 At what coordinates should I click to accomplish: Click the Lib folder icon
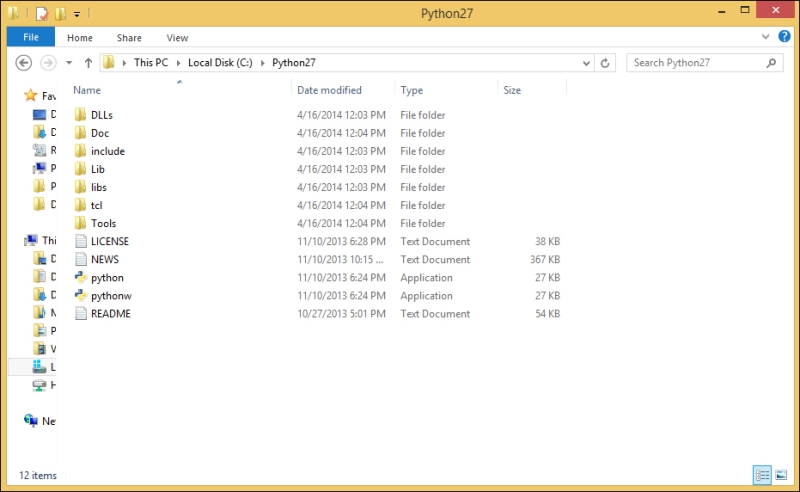pos(80,169)
